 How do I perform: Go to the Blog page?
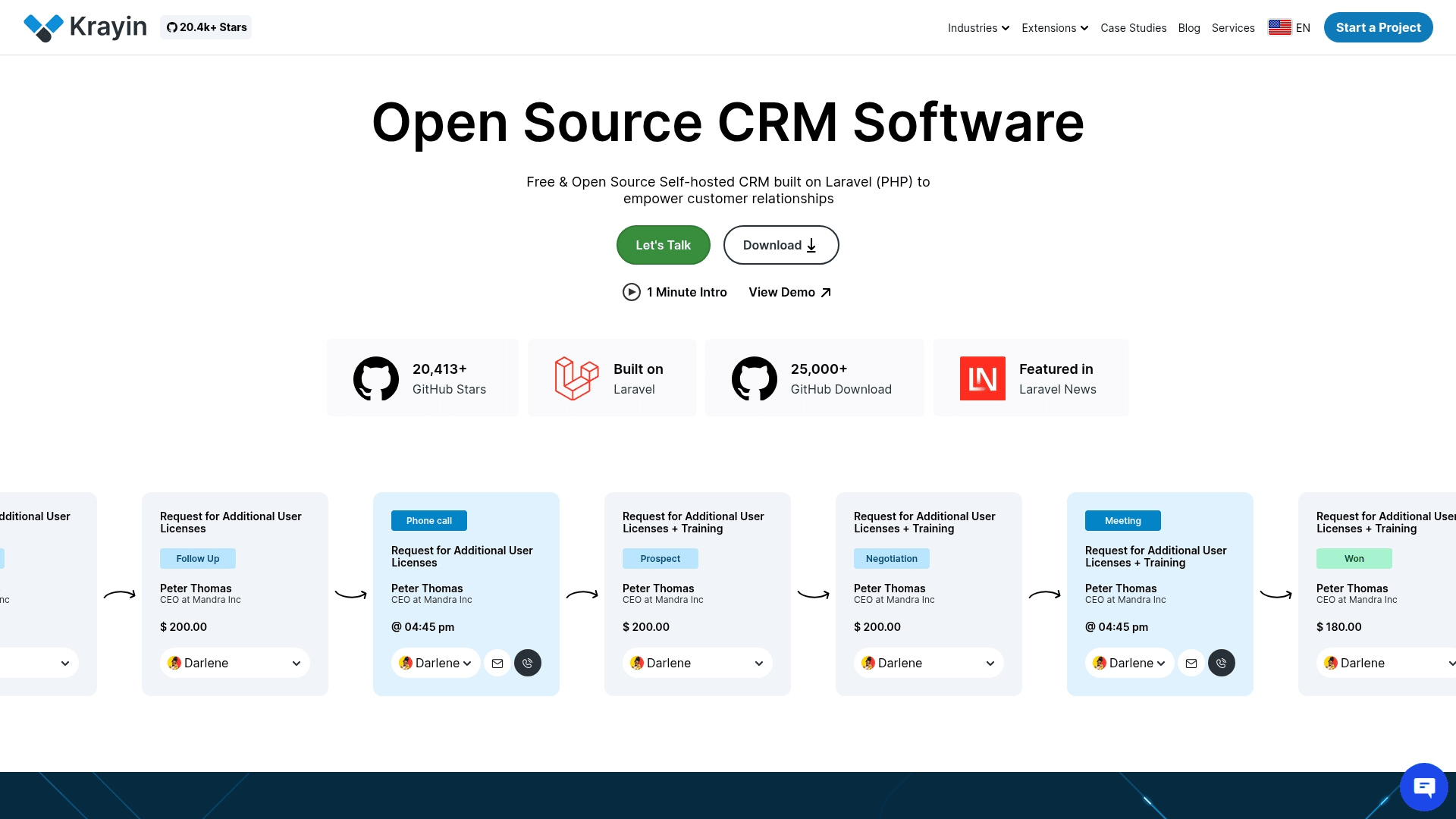pos(1189,28)
